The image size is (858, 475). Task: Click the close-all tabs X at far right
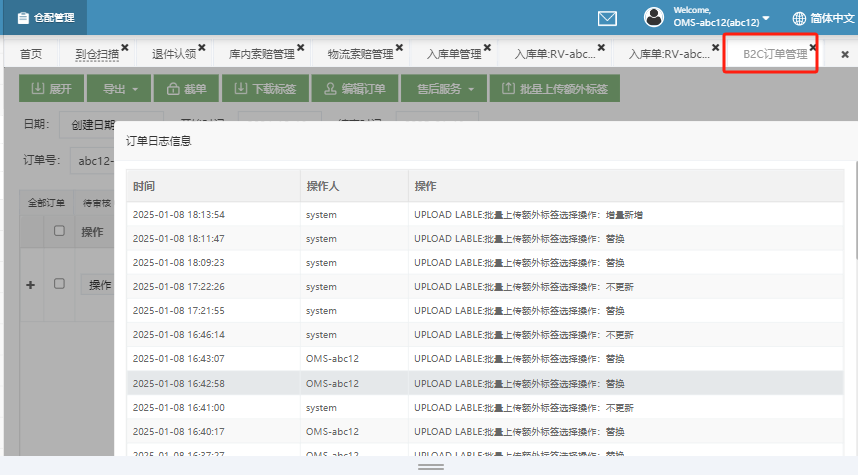pyautogui.click(x=845, y=54)
